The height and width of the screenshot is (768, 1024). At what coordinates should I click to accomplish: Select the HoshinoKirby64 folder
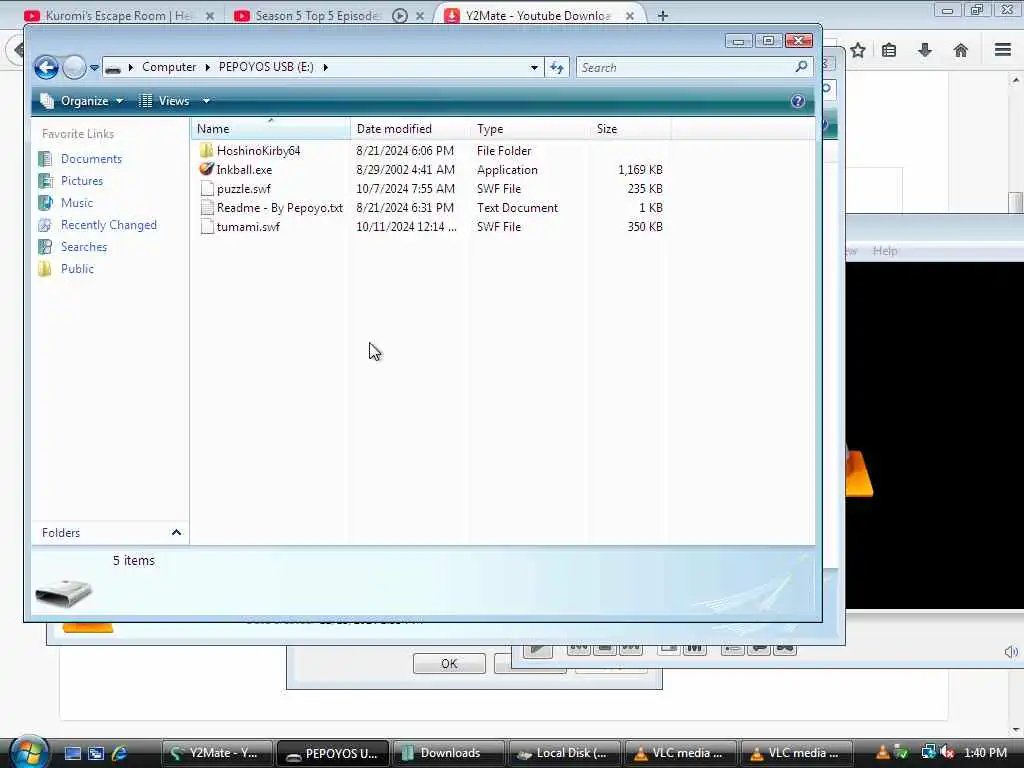[259, 151]
